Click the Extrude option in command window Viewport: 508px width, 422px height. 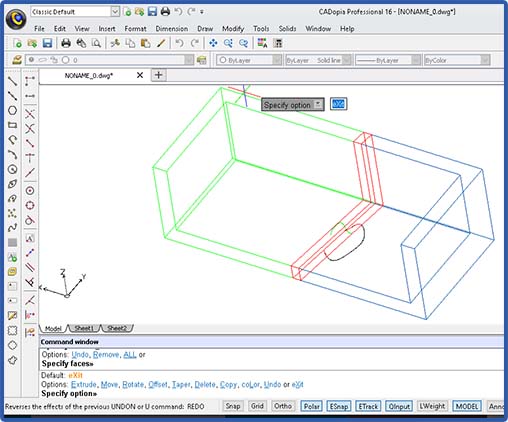(83, 384)
